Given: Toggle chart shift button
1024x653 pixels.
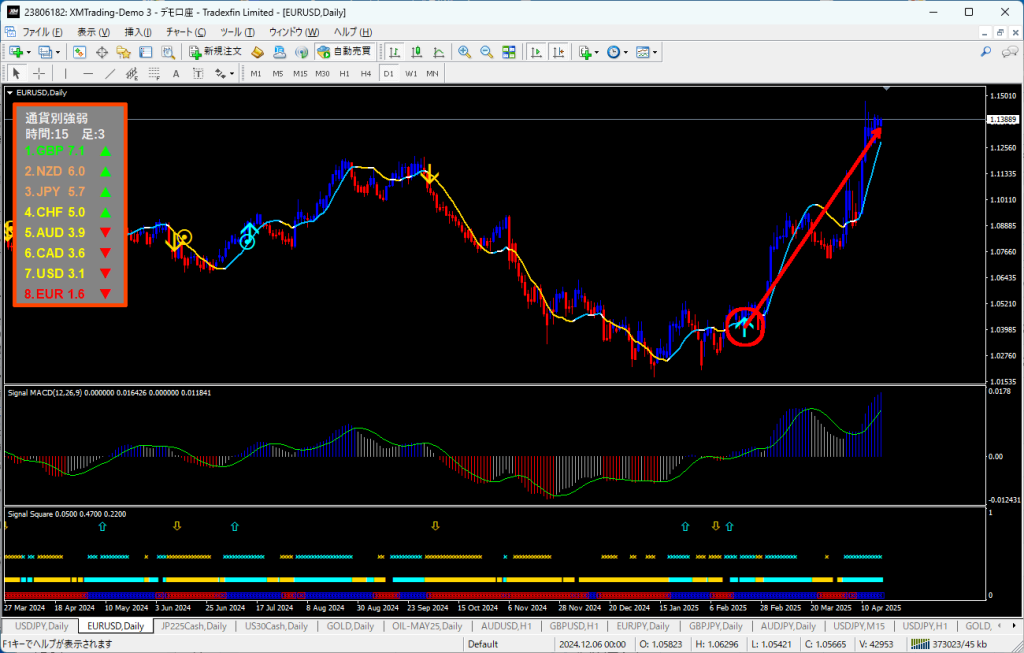Looking at the screenshot, I should tap(558, 52).
